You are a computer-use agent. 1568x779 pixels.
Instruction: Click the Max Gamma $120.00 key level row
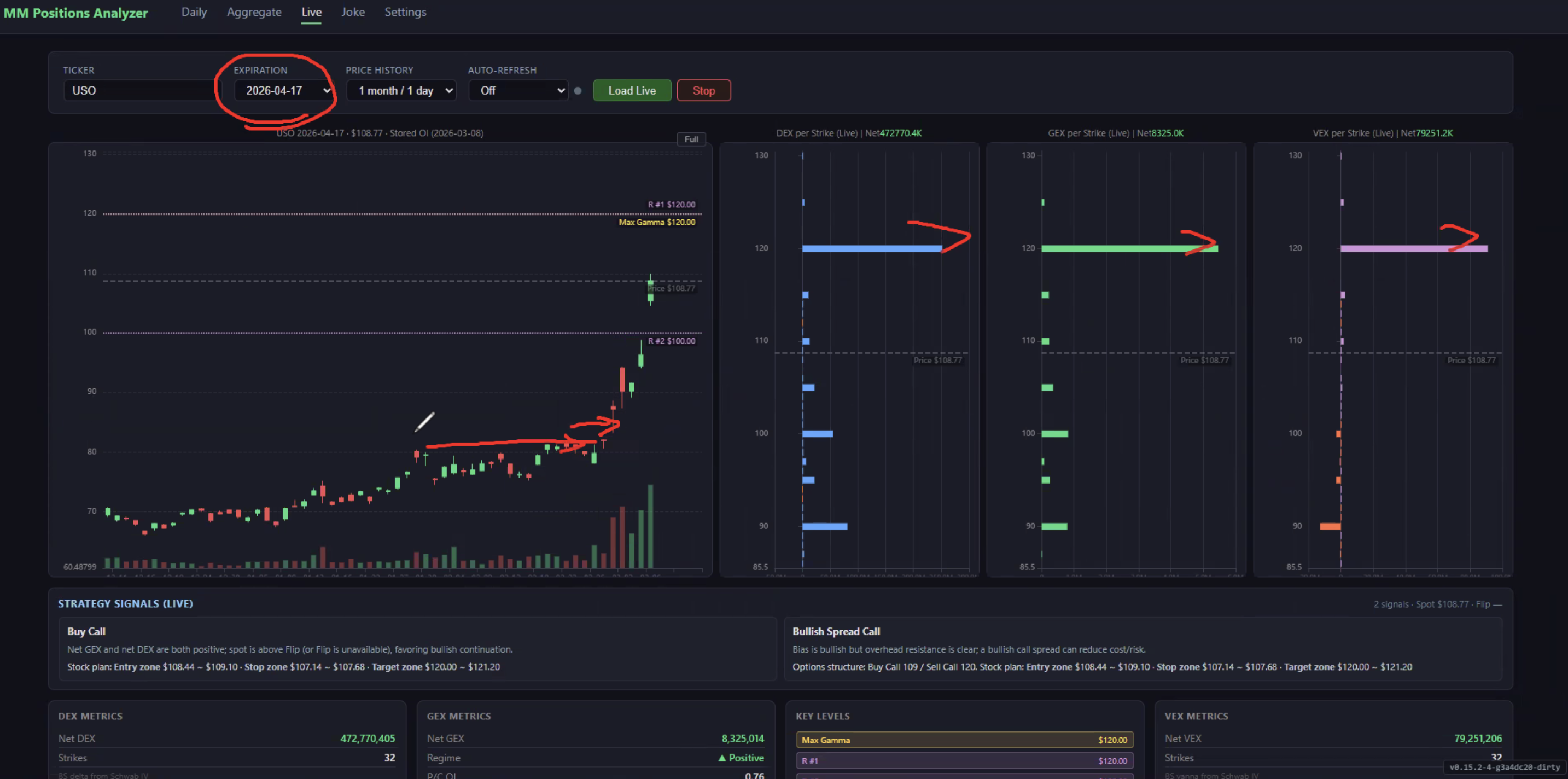tap(964, 740)
